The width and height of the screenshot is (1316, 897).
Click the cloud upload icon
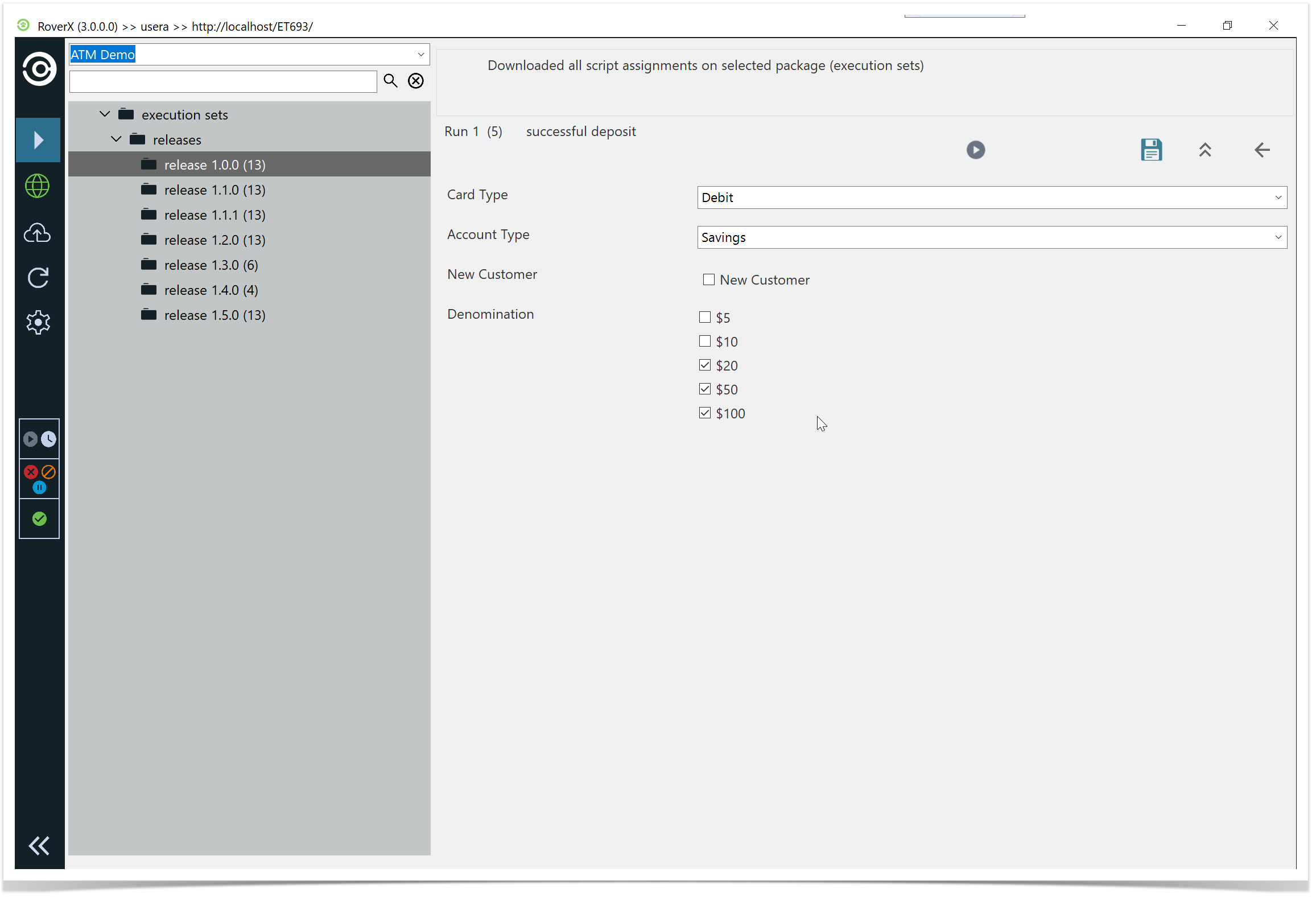[38, 233]
